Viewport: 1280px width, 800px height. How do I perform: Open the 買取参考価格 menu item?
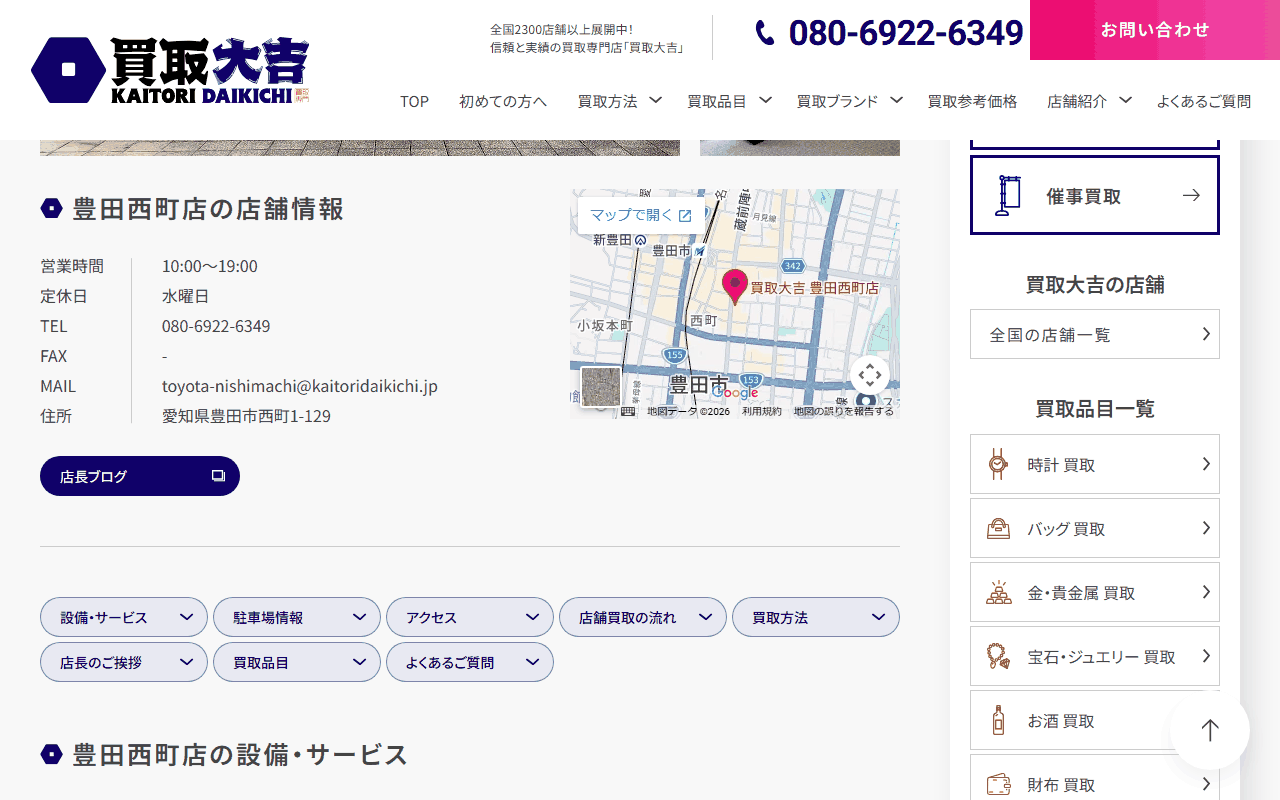tap(972, 101)
